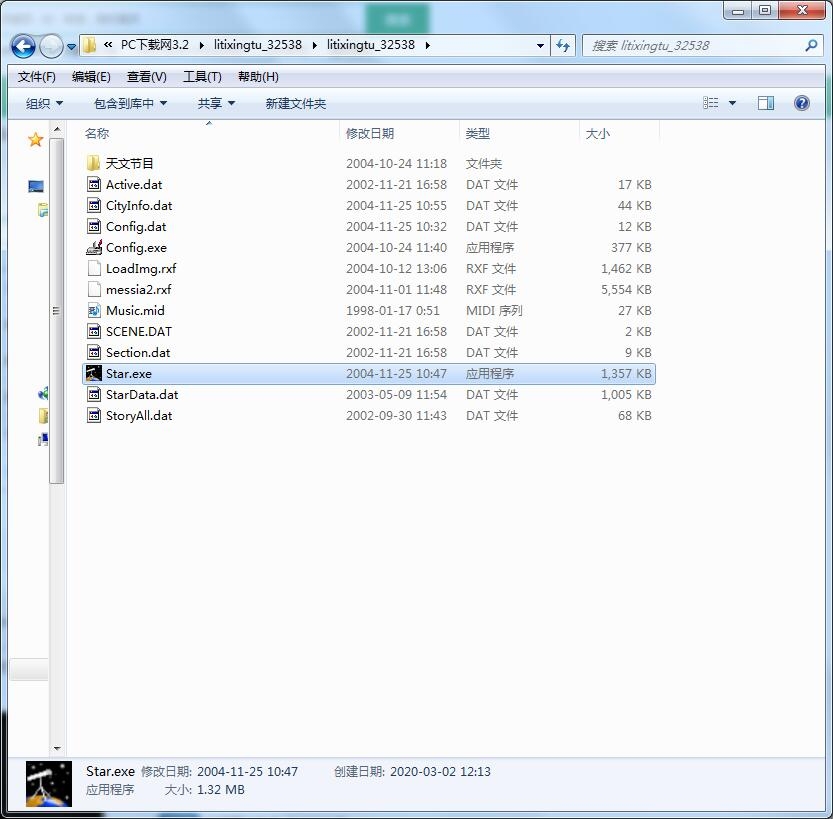Open the 编辑(E) menu
Screen dimensions: 833x819
click(x=91, y=77)
